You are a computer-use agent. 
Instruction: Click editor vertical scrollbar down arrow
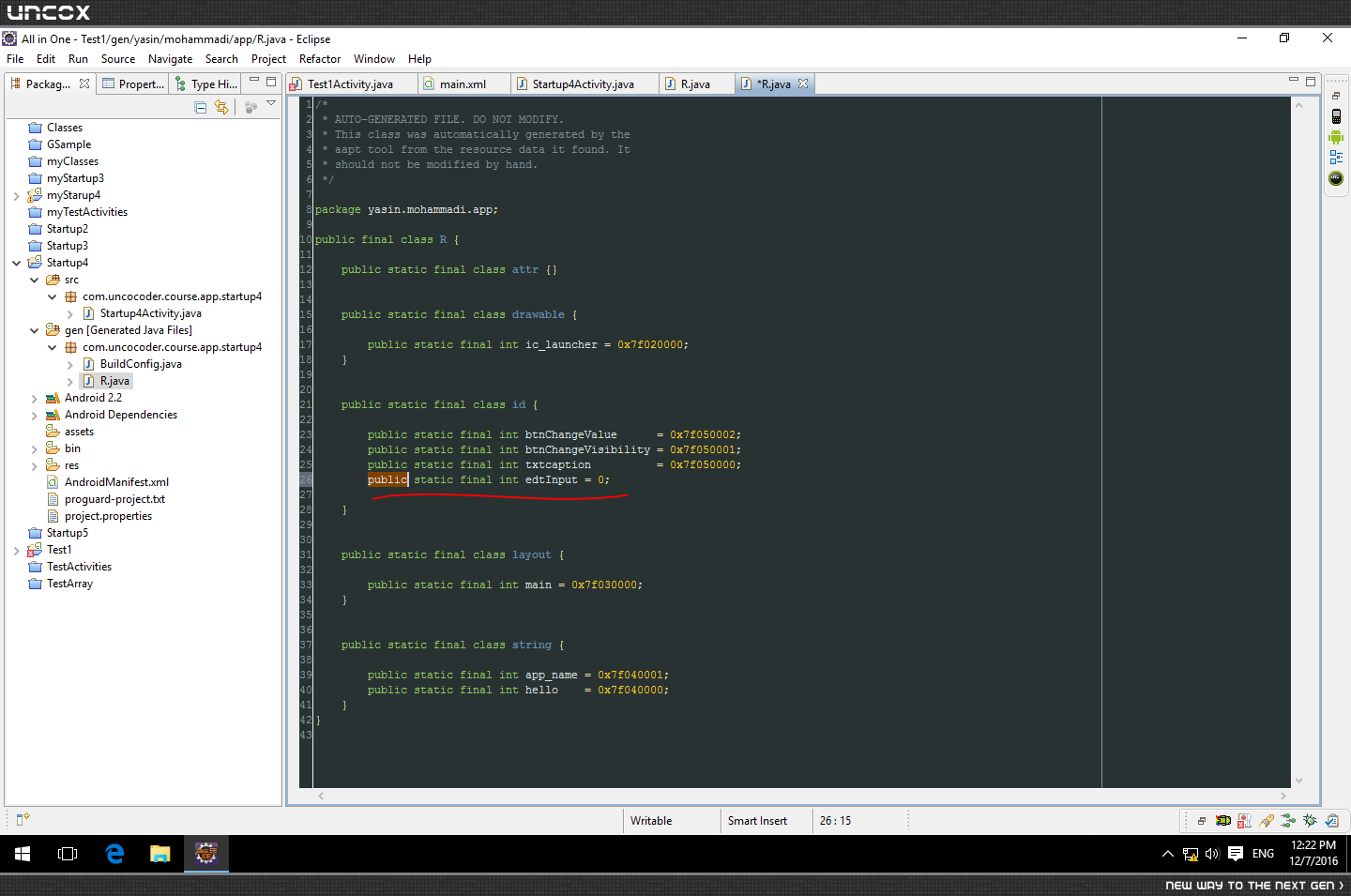pos(1298,780)
